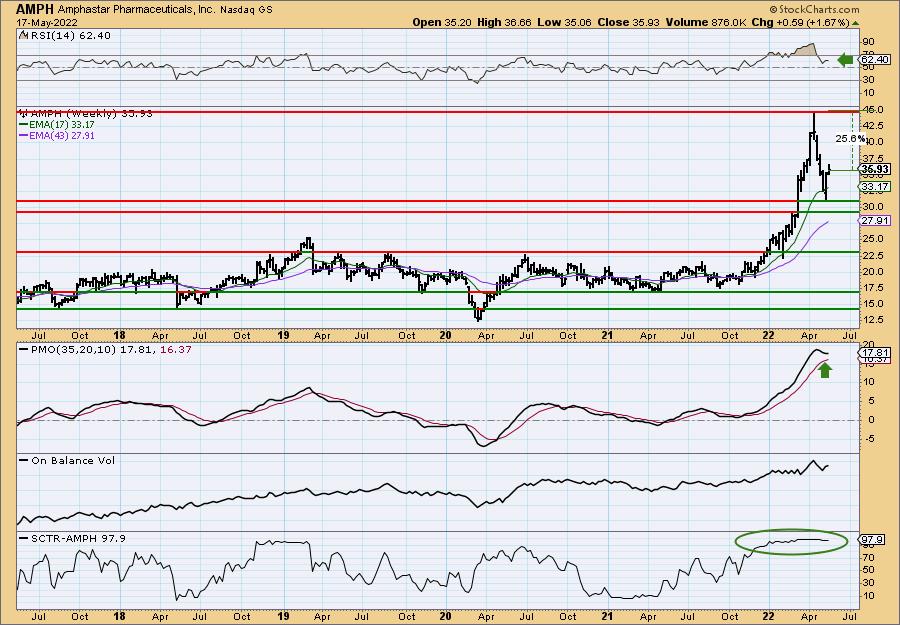Click the 90 label on RSI axis

[868, 41]
